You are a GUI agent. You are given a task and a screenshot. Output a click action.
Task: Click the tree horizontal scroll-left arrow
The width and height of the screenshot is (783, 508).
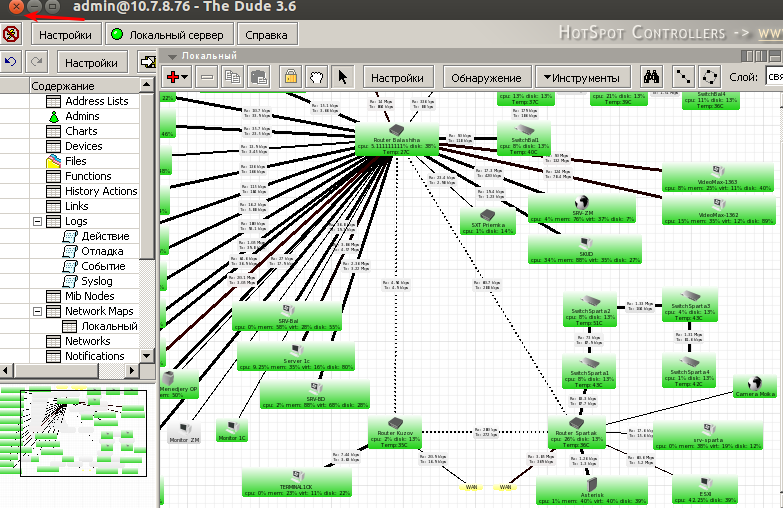(6, 371)
